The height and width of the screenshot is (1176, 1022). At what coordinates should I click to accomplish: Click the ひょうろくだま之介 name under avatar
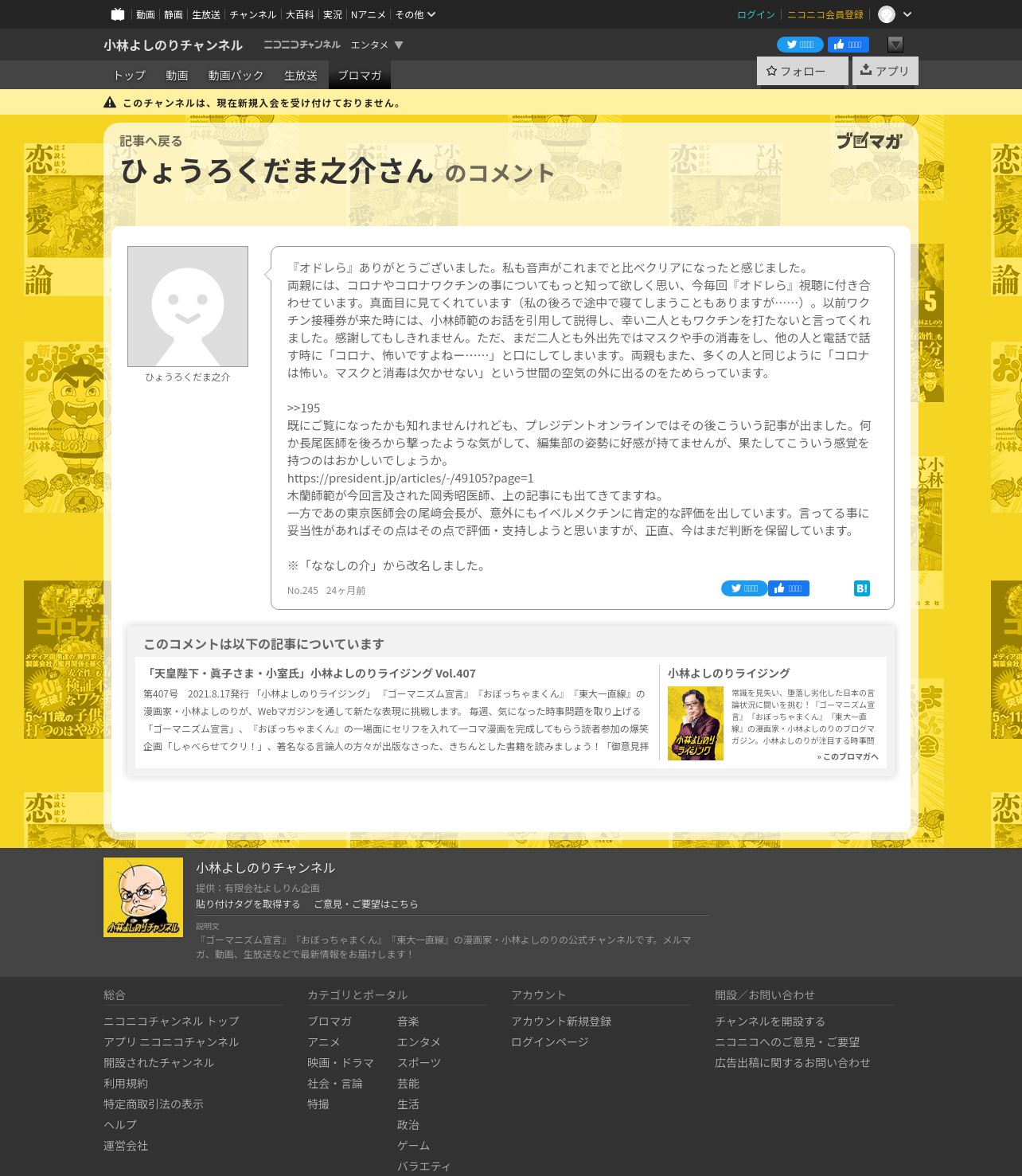(x=188, y=377)
